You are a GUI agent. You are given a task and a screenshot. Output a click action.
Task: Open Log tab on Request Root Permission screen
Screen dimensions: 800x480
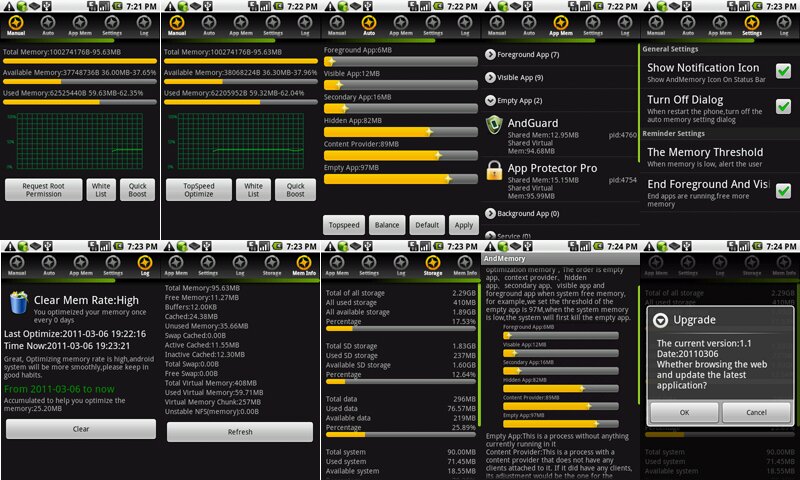point(144,26)
